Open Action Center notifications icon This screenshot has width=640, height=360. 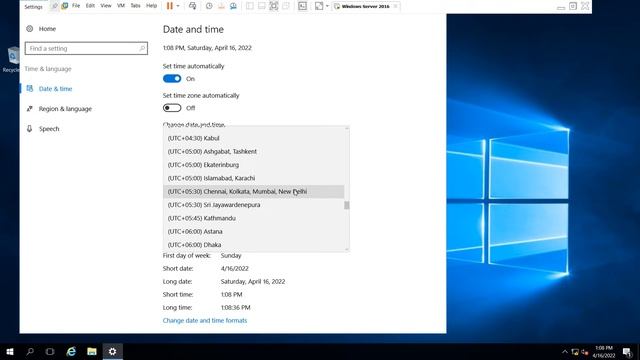point(627,352)
